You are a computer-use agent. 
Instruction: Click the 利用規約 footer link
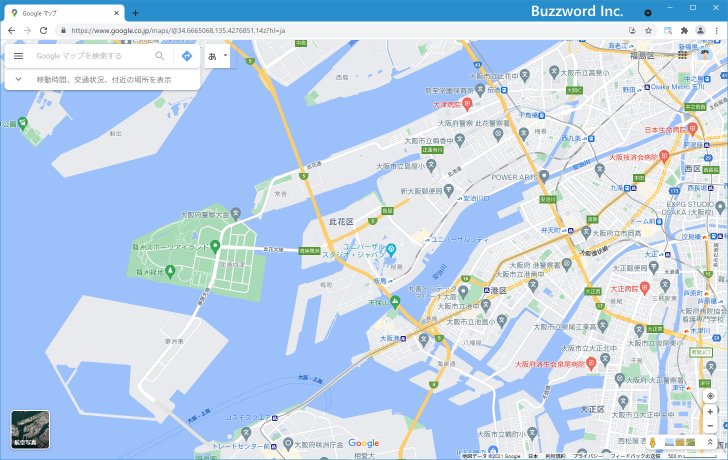[x=555, y=456]
